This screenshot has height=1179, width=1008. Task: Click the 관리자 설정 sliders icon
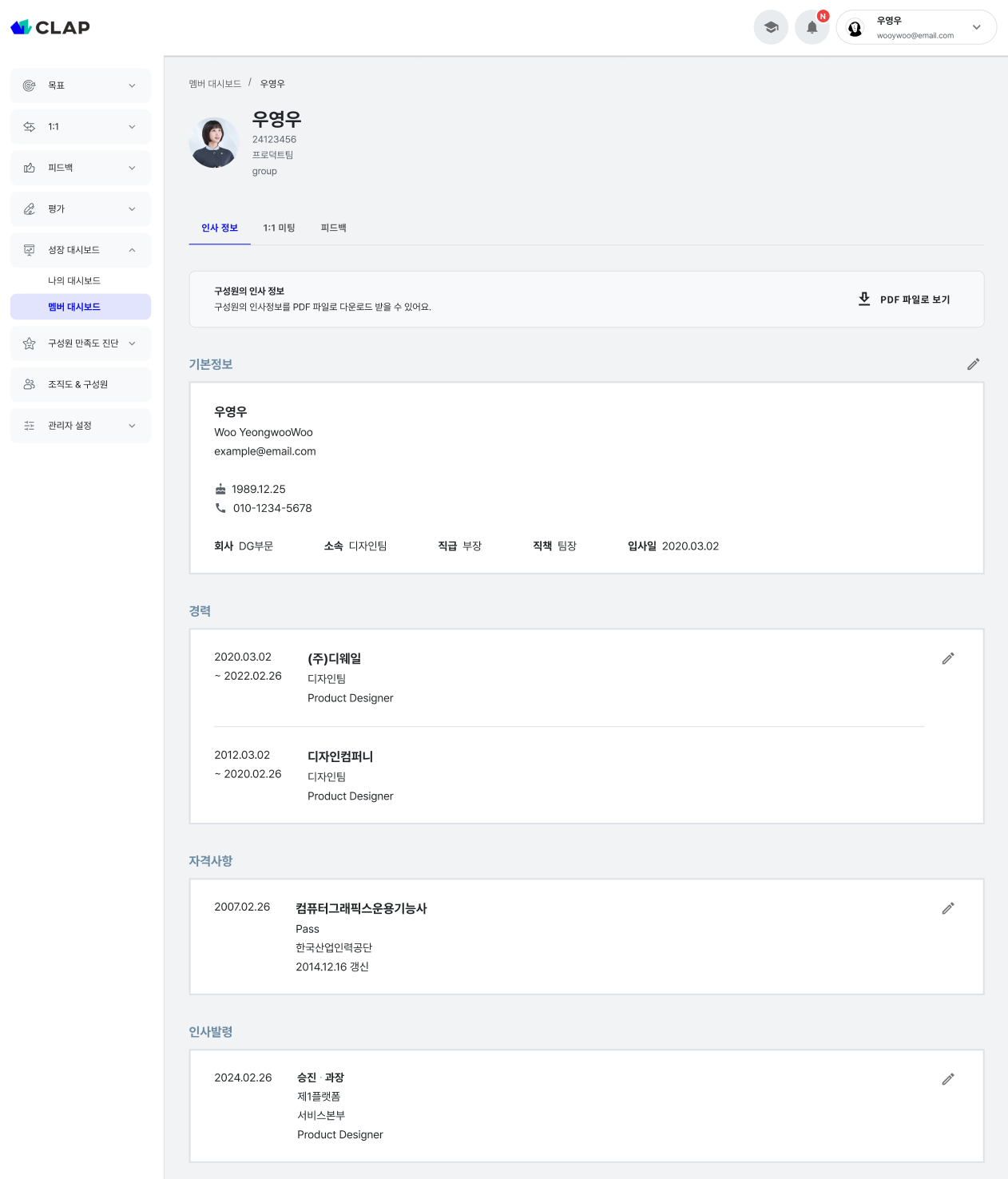coord(29,425)
